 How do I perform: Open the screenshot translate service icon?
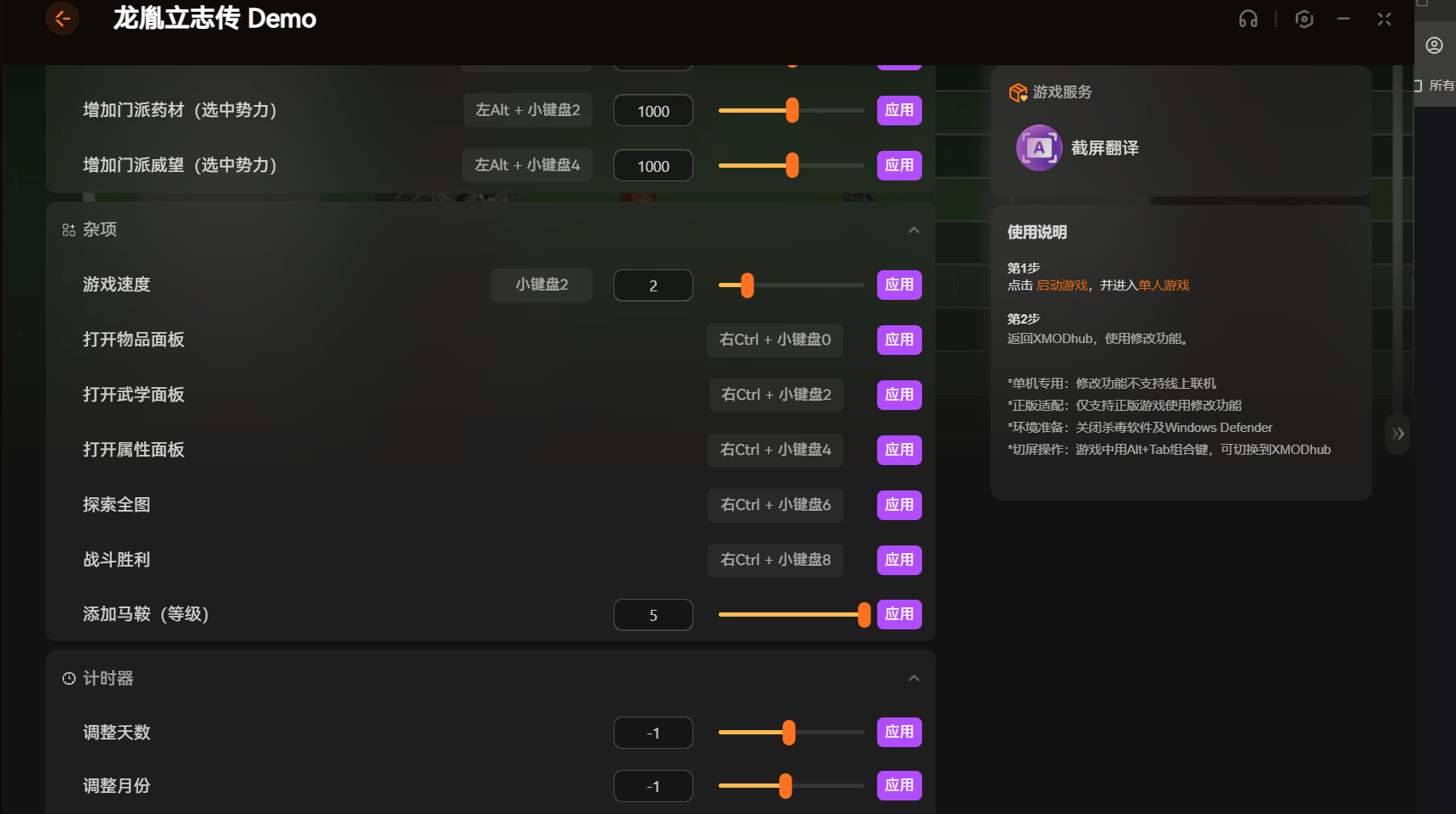pyautogui.click(x=1038, y=148)
